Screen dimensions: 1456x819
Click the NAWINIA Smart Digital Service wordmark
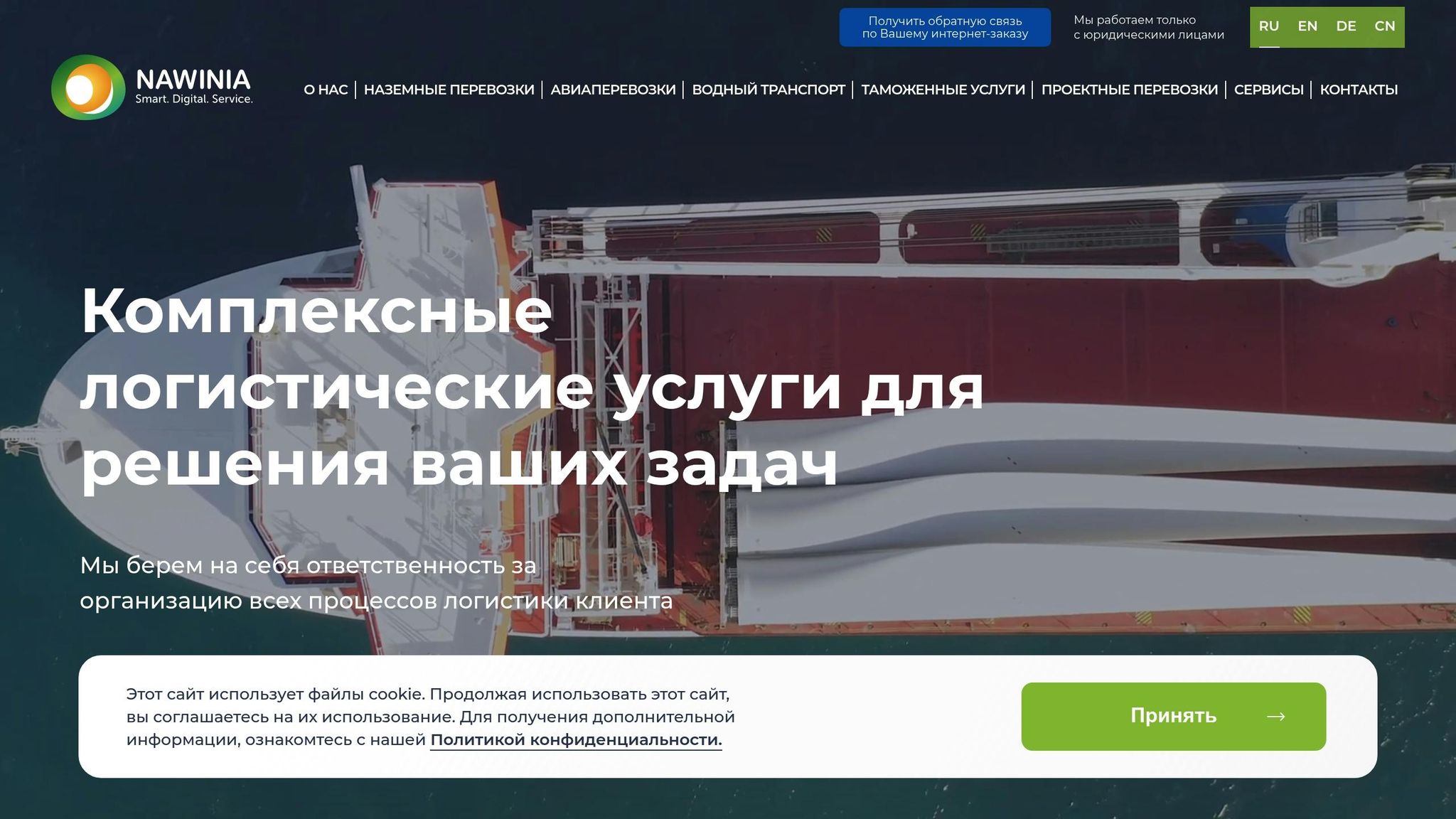click(193, 86)
